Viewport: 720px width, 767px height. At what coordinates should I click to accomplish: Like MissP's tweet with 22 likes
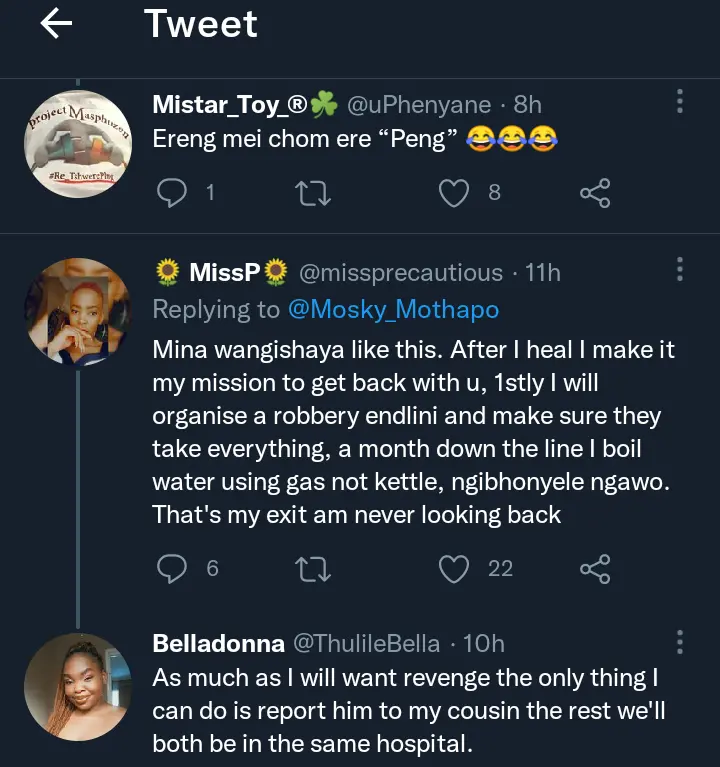click(456, 569)
